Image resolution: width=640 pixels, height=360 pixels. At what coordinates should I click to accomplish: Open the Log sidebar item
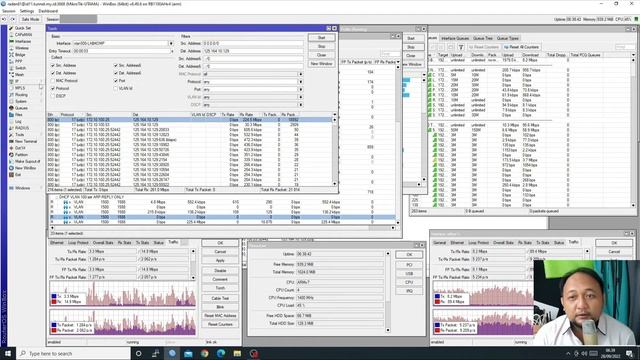pos(18,121)
